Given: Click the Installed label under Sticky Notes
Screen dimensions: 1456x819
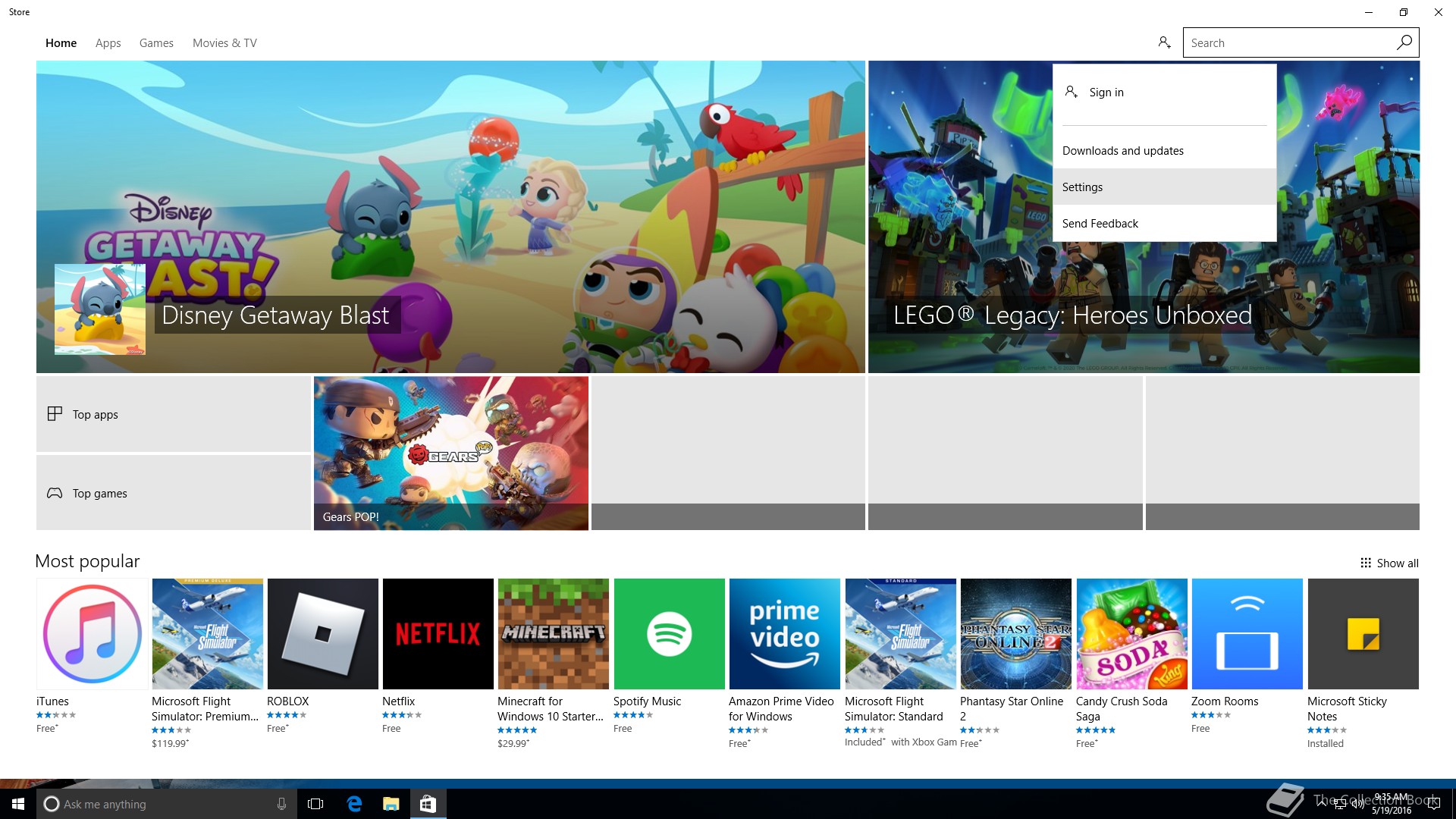Looking at the screenshot, I should (1325, 744).
